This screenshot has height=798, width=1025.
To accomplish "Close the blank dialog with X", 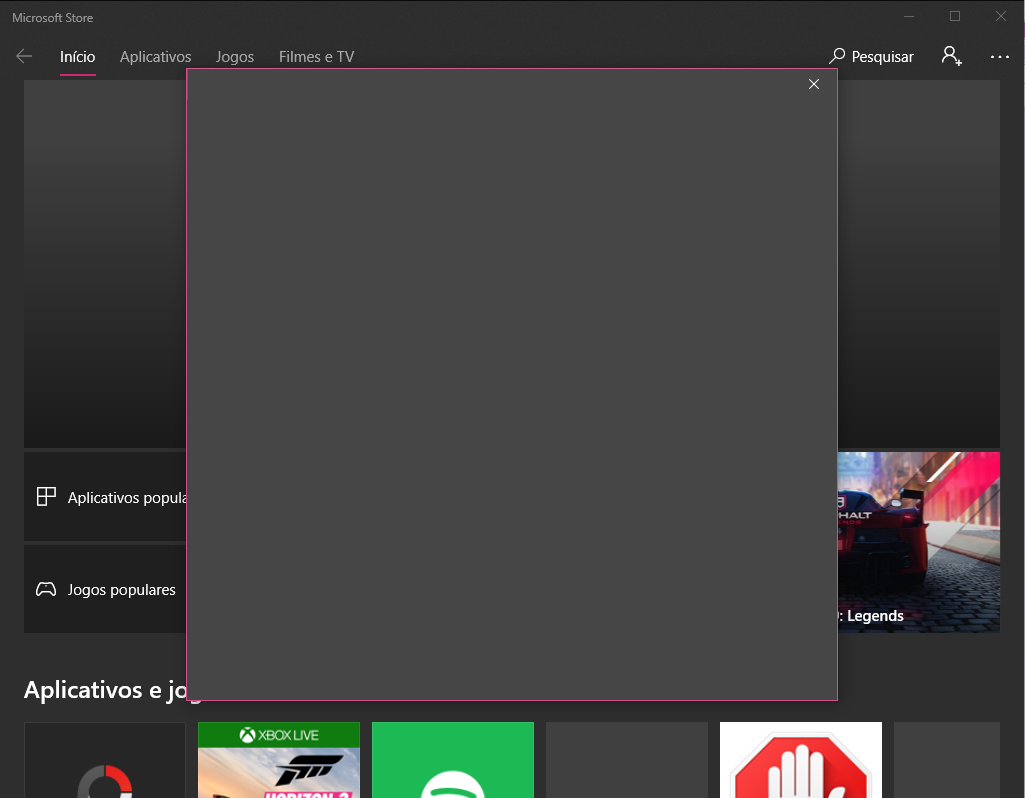I will point(814,84).
